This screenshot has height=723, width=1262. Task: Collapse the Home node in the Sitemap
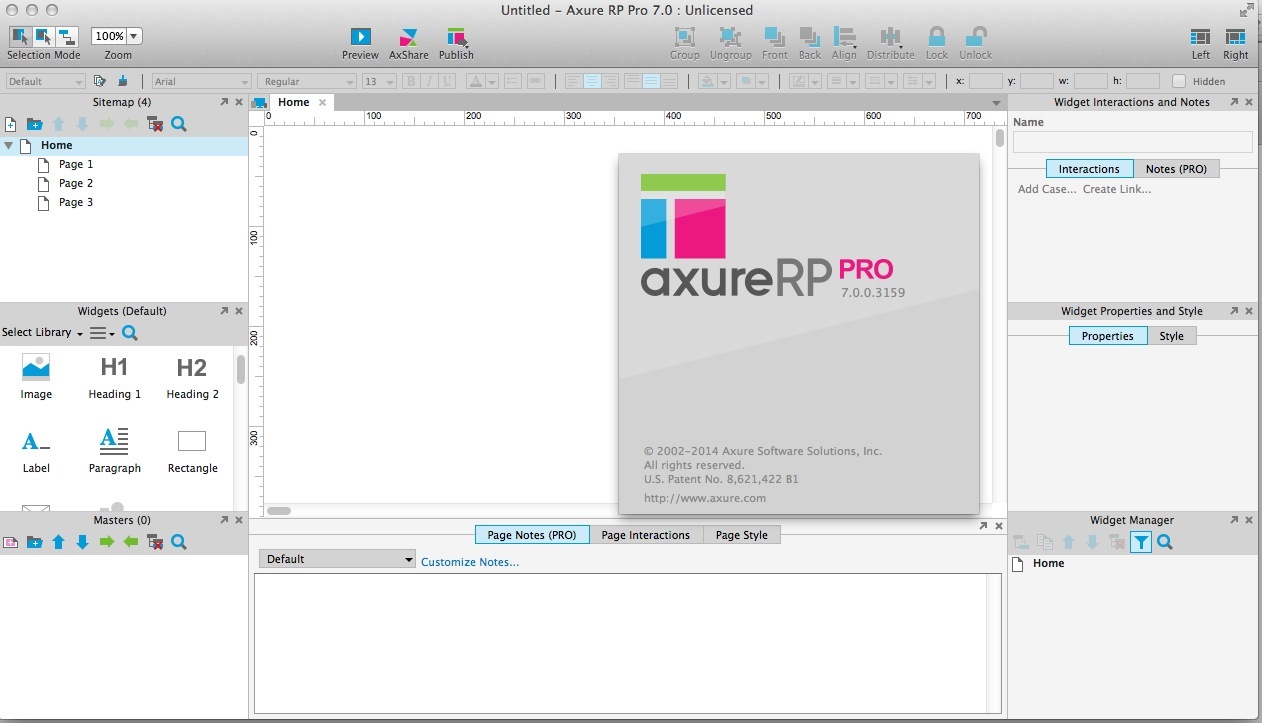point(9,146)
